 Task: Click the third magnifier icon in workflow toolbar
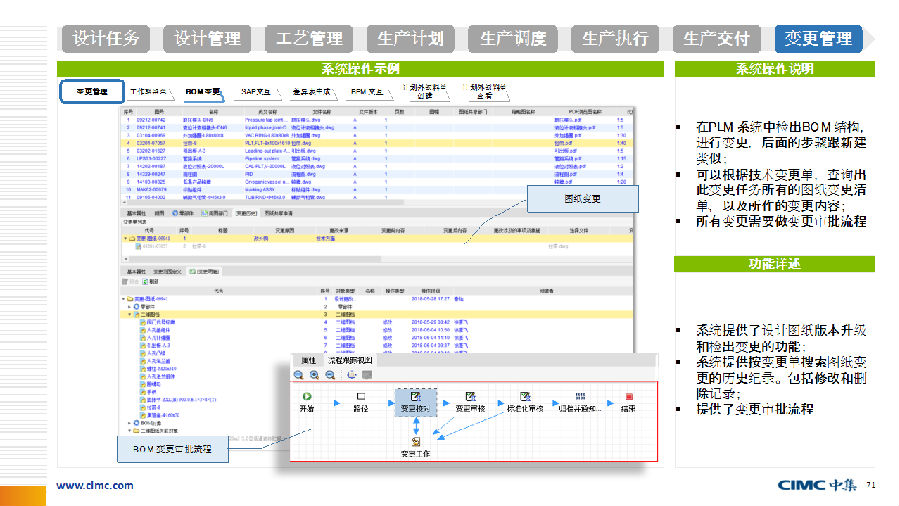click(x=330, y=375)
